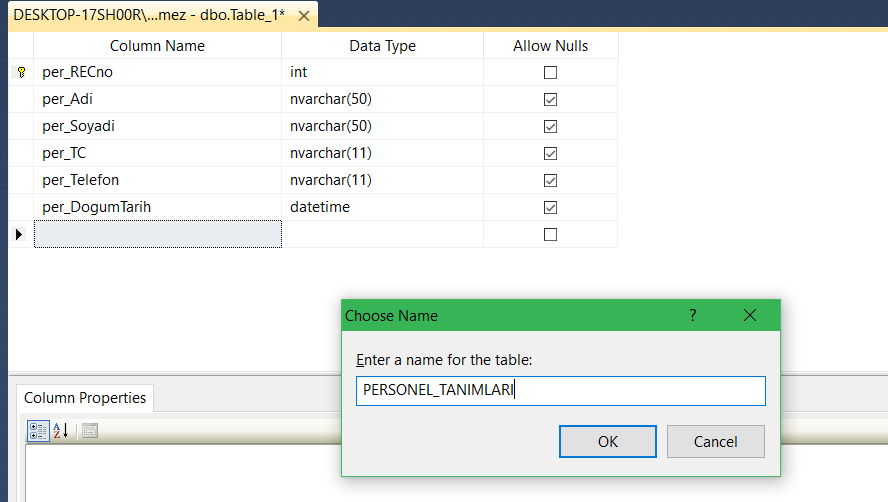Click the primary key icon beside per_RECno
Screen dimensions: 888x502
[x=21, y=73]
